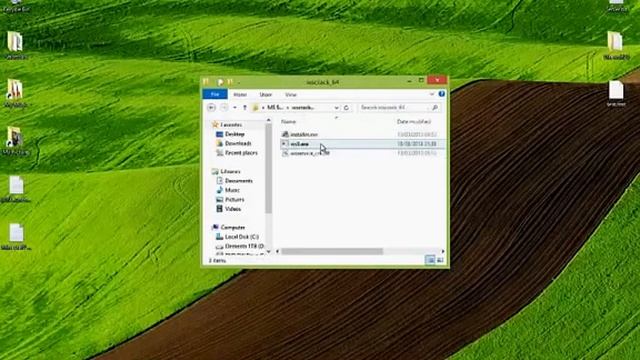Sort files by Name column header

tap(288, 122)
